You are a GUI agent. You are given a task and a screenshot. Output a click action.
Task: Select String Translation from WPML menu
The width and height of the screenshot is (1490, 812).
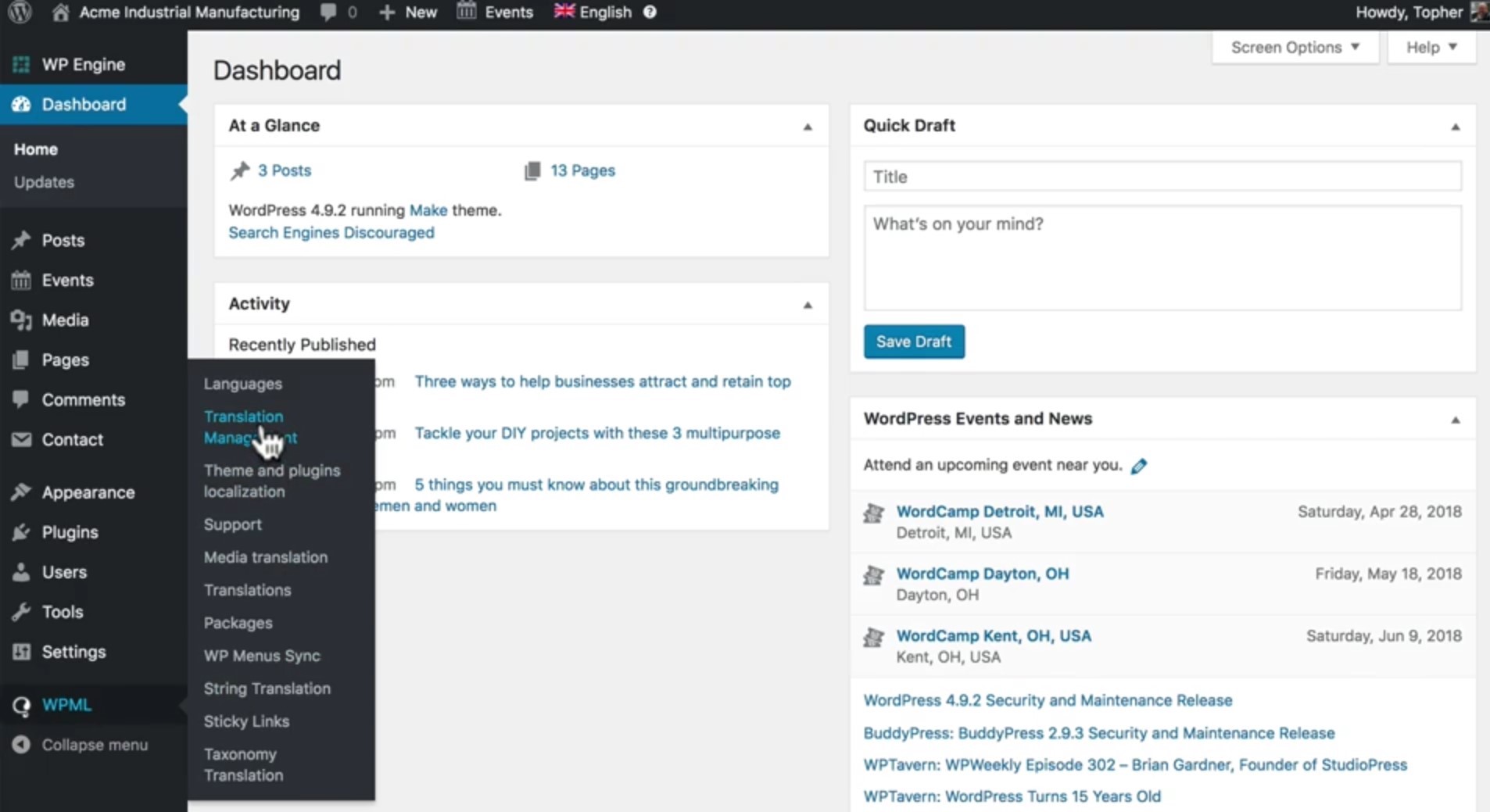pos(267,689)
